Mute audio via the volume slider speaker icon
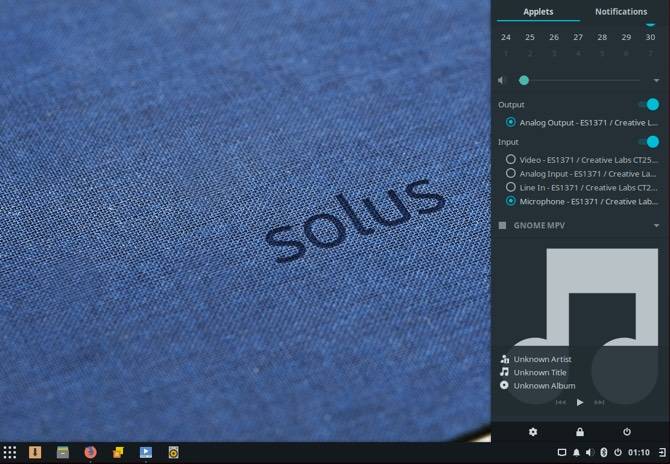Image resolution: width=670 pixels, height=464 pixels. click(x=502, y=80)
